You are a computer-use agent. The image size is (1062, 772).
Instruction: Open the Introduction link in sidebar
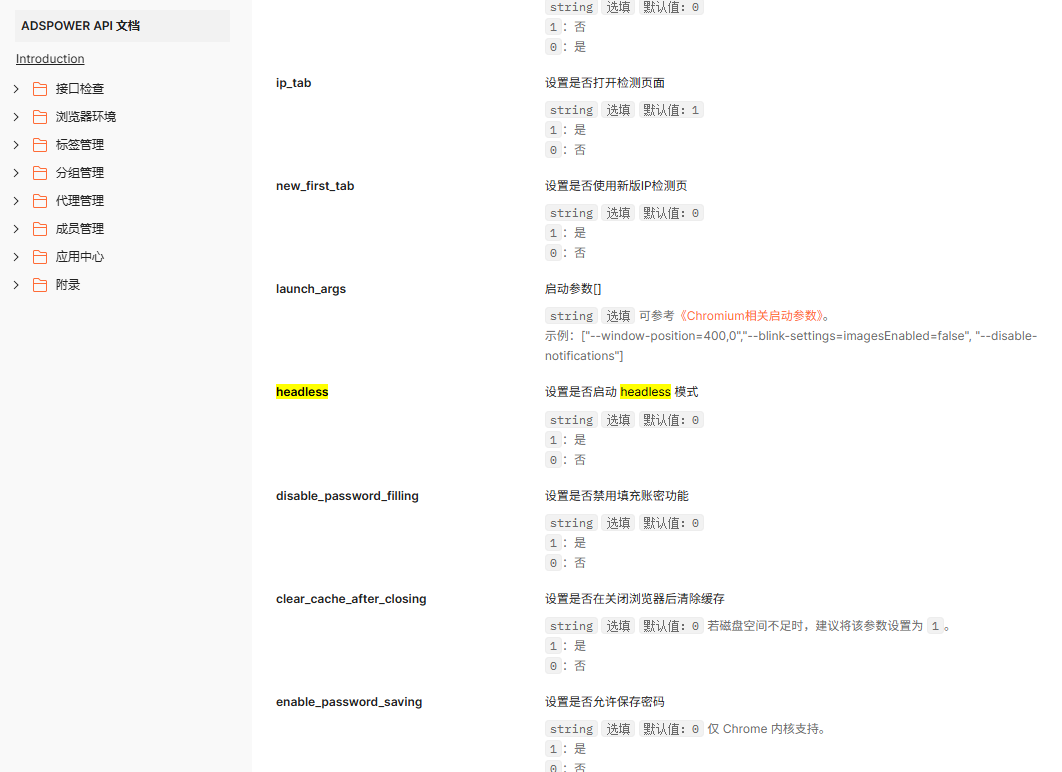click(50, 59)
